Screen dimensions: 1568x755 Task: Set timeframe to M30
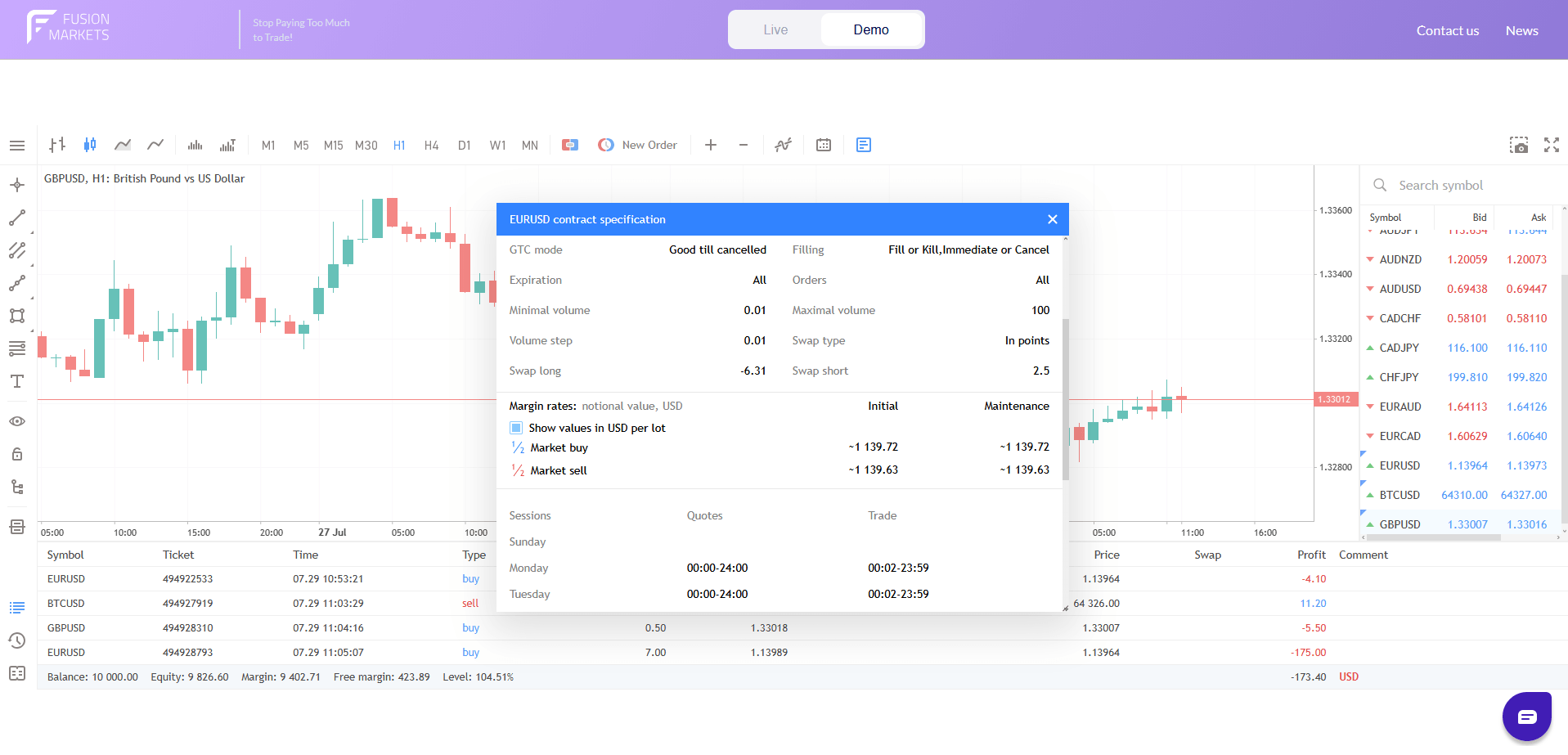[x=366, y=146]
